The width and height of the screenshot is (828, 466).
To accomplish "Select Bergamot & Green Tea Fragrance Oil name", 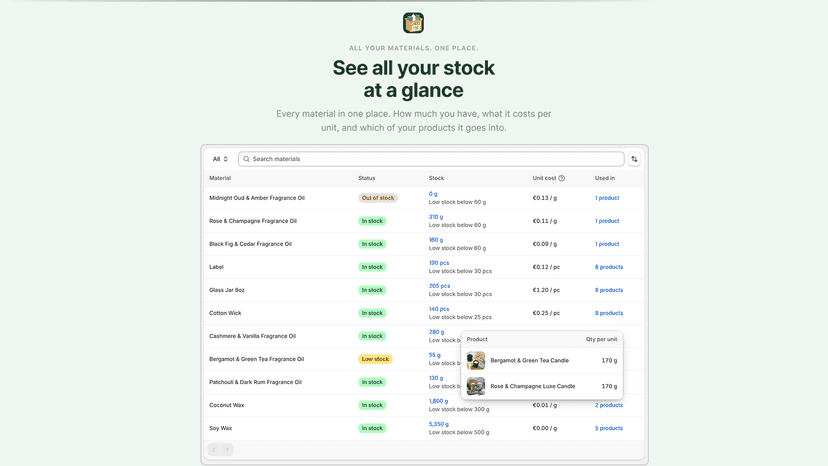I will 257,359.
